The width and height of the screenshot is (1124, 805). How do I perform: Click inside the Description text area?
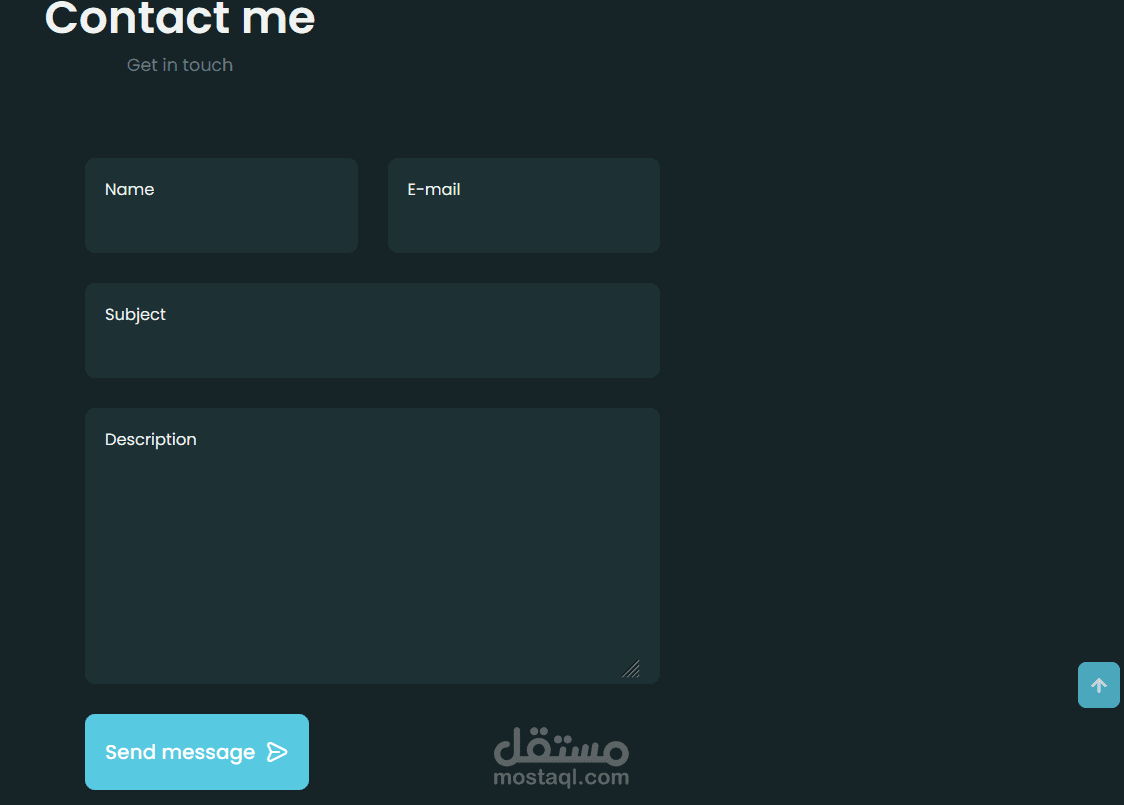(x=373, y=546)
